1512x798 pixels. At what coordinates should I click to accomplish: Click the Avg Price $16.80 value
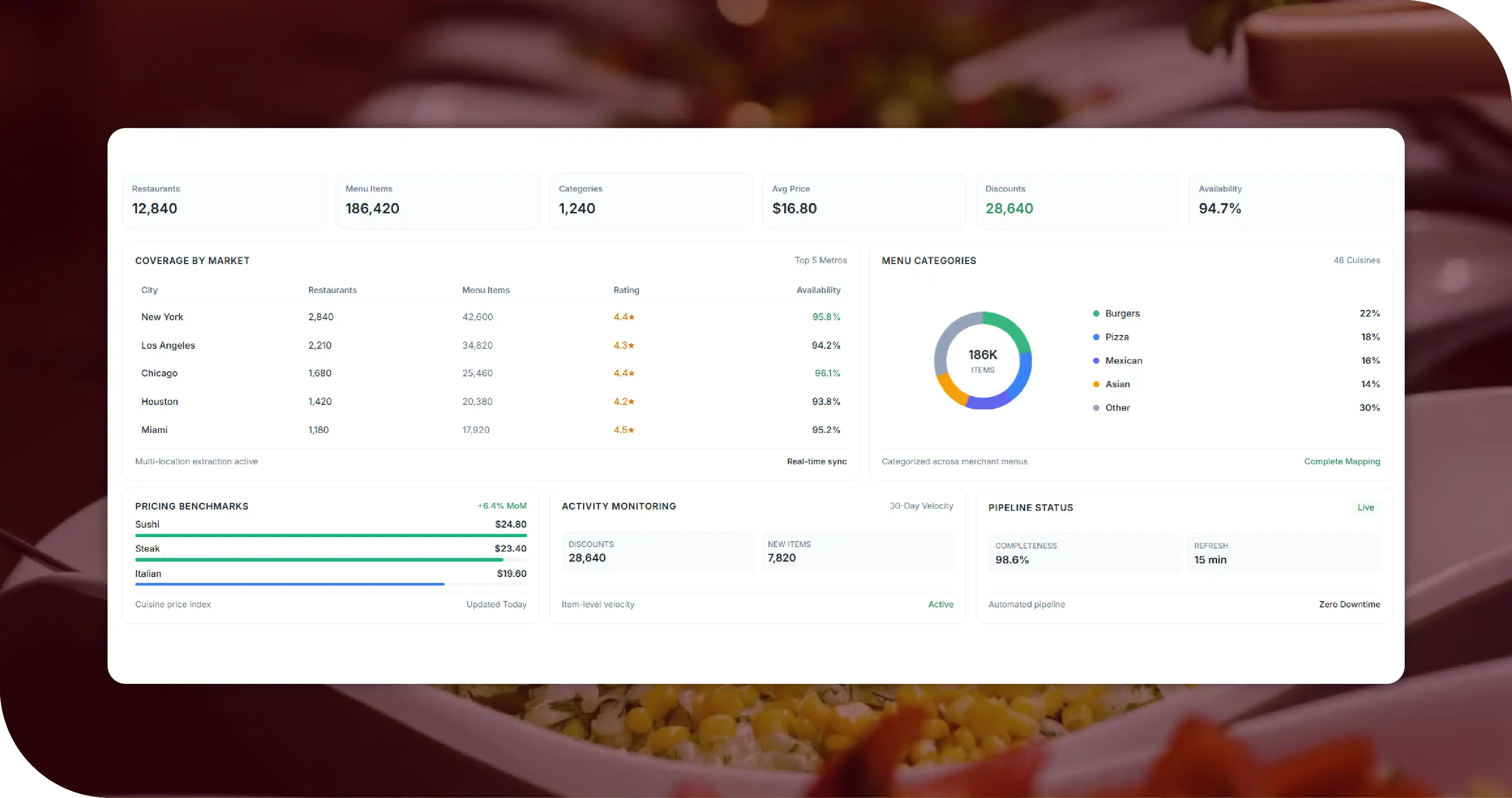[x=794, y=208]
